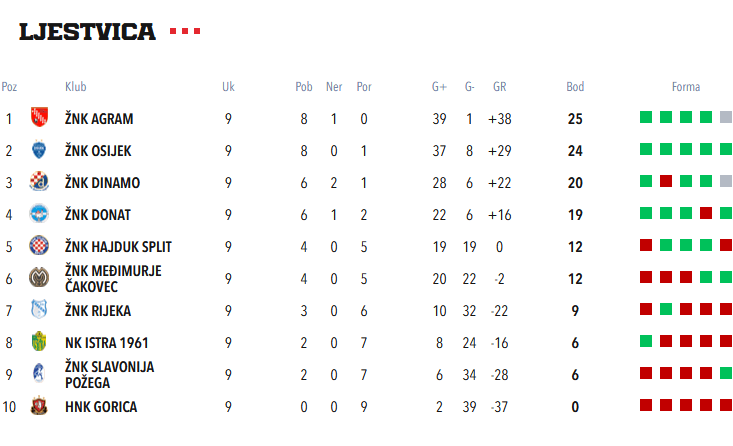Viewport: 733px width, 446px height.
Task: Click the ŽNK Slavonija Požega crest
Action: click(39, 375)
